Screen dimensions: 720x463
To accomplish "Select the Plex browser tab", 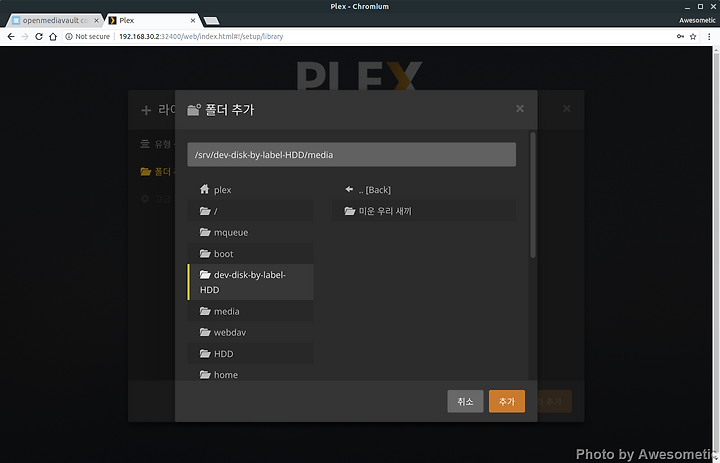I will pos(152,20).
